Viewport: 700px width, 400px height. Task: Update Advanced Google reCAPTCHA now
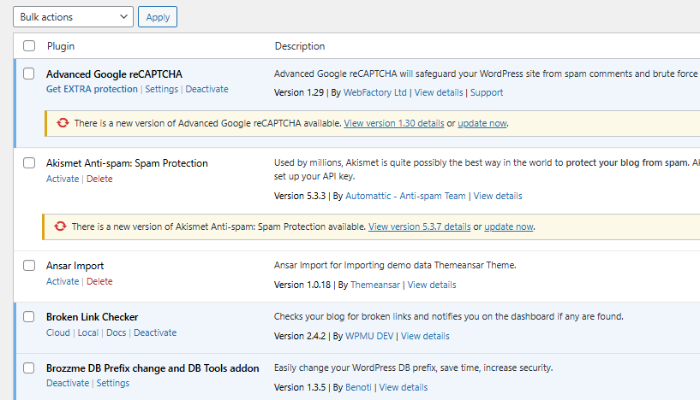pos(482,123)
